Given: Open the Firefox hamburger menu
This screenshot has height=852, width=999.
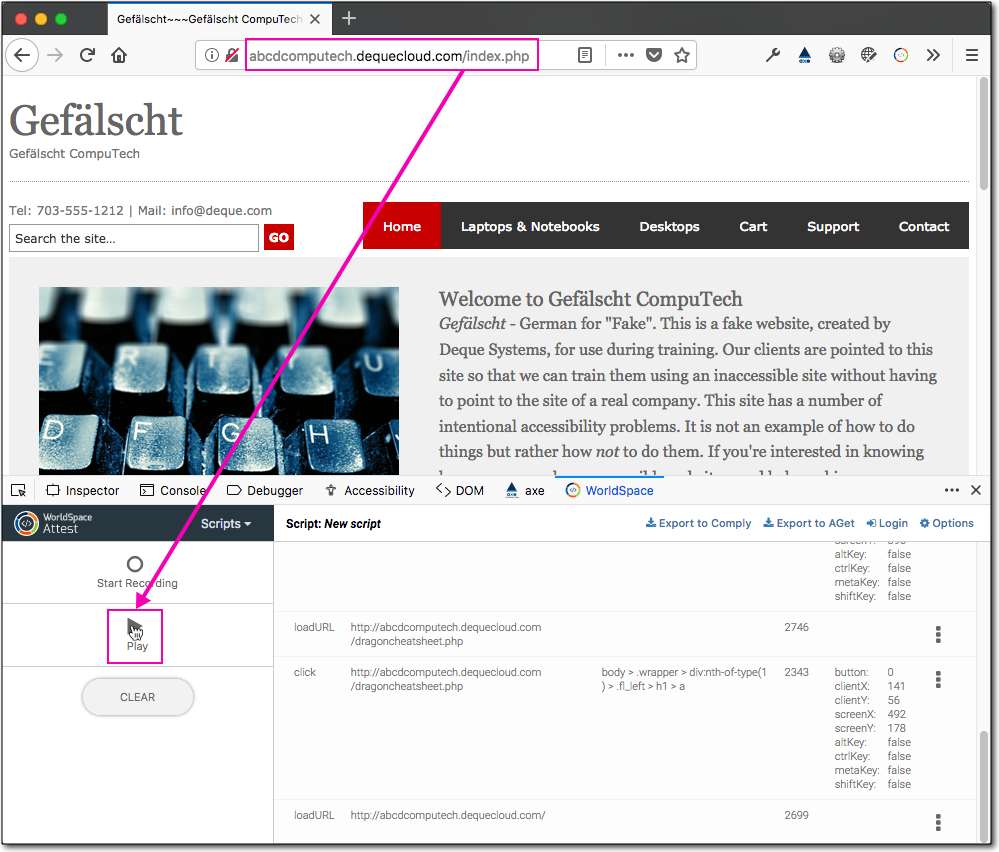Looking at the screenshot, I should tap(972, 55).
